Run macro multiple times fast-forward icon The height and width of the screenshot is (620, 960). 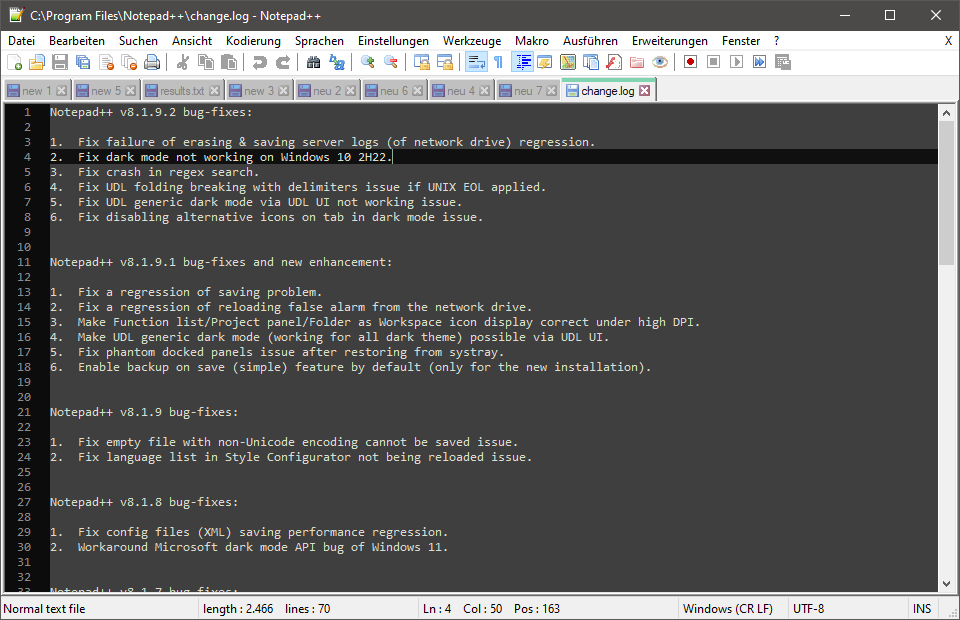(x=760, y=62)
